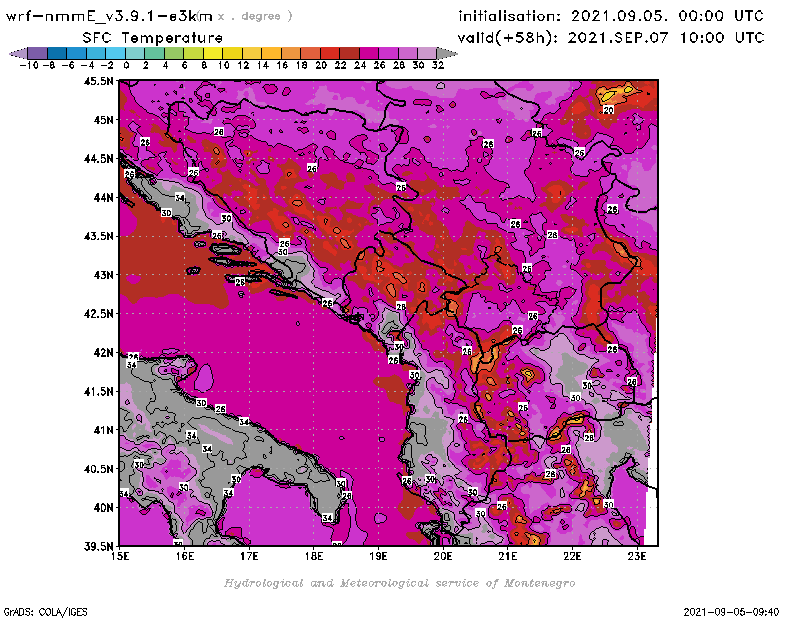
Task: Click the "45.5N" latitude label
Action: [98, 81]
